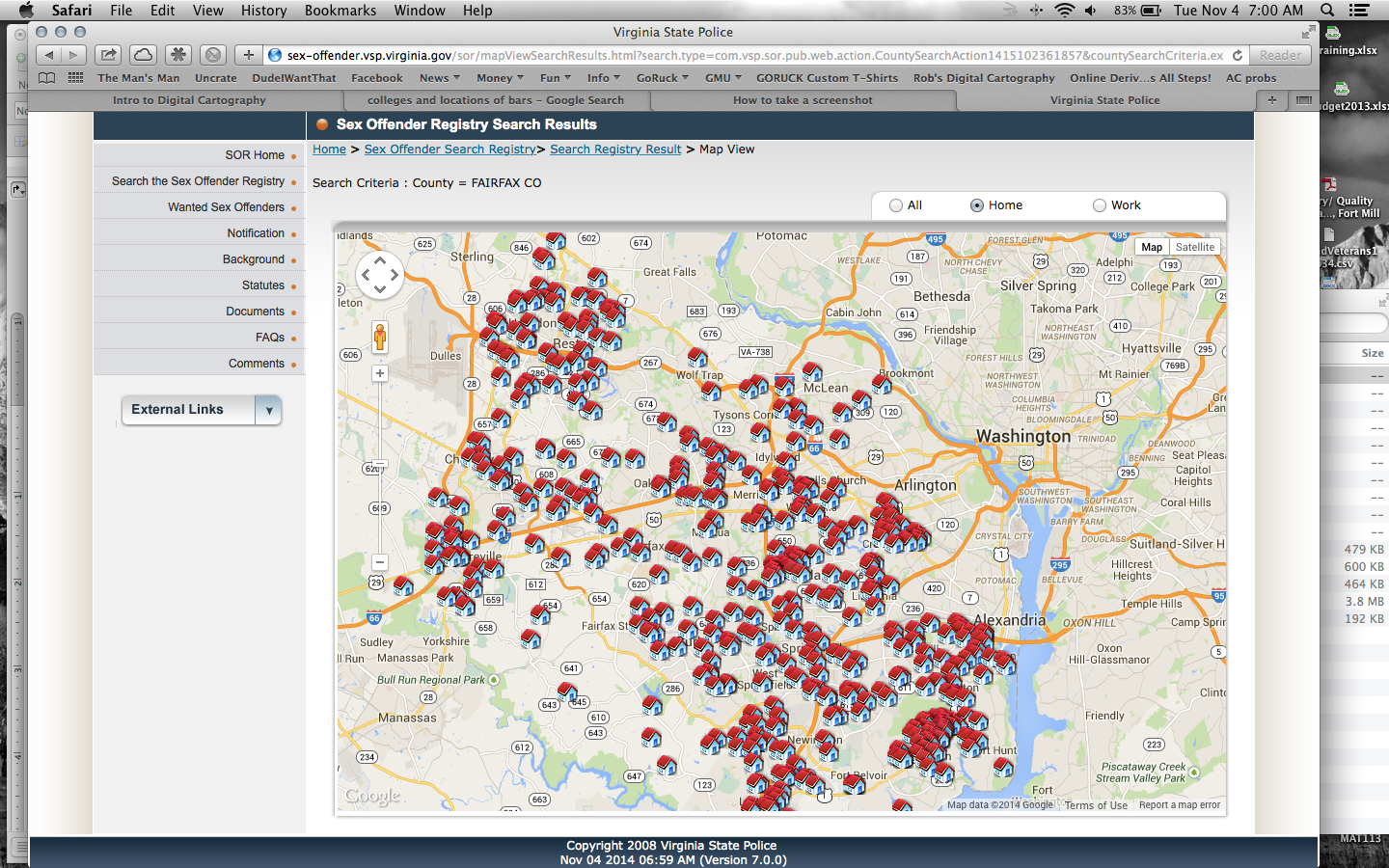This screenshot has height=868, width=1389.
Task: Click Search Registry Result breadcrumb link
Action: click(615, 149)
